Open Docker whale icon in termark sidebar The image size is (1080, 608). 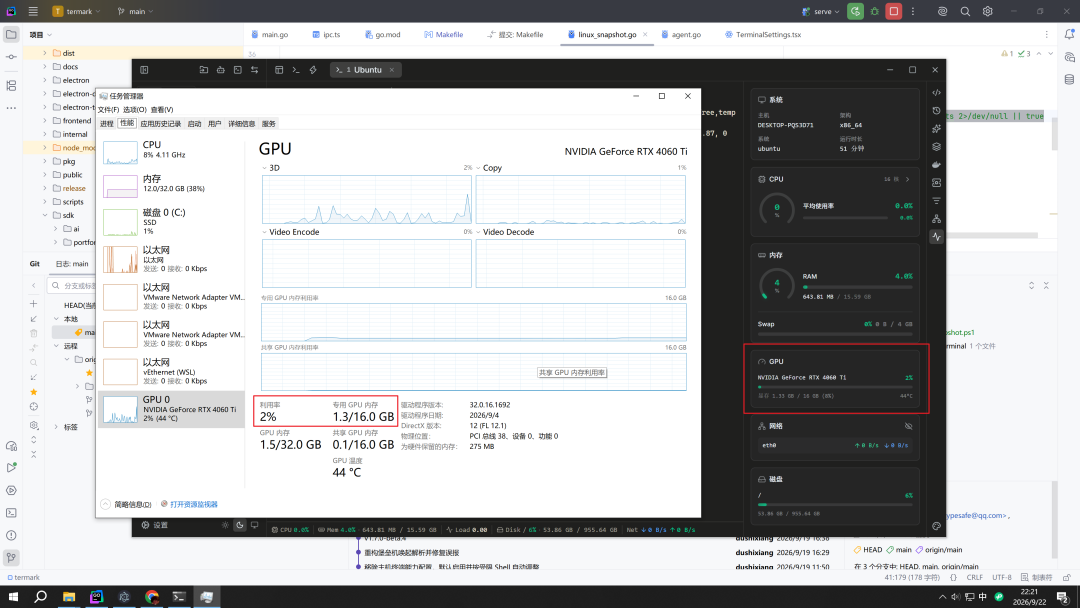click(936, 165)
